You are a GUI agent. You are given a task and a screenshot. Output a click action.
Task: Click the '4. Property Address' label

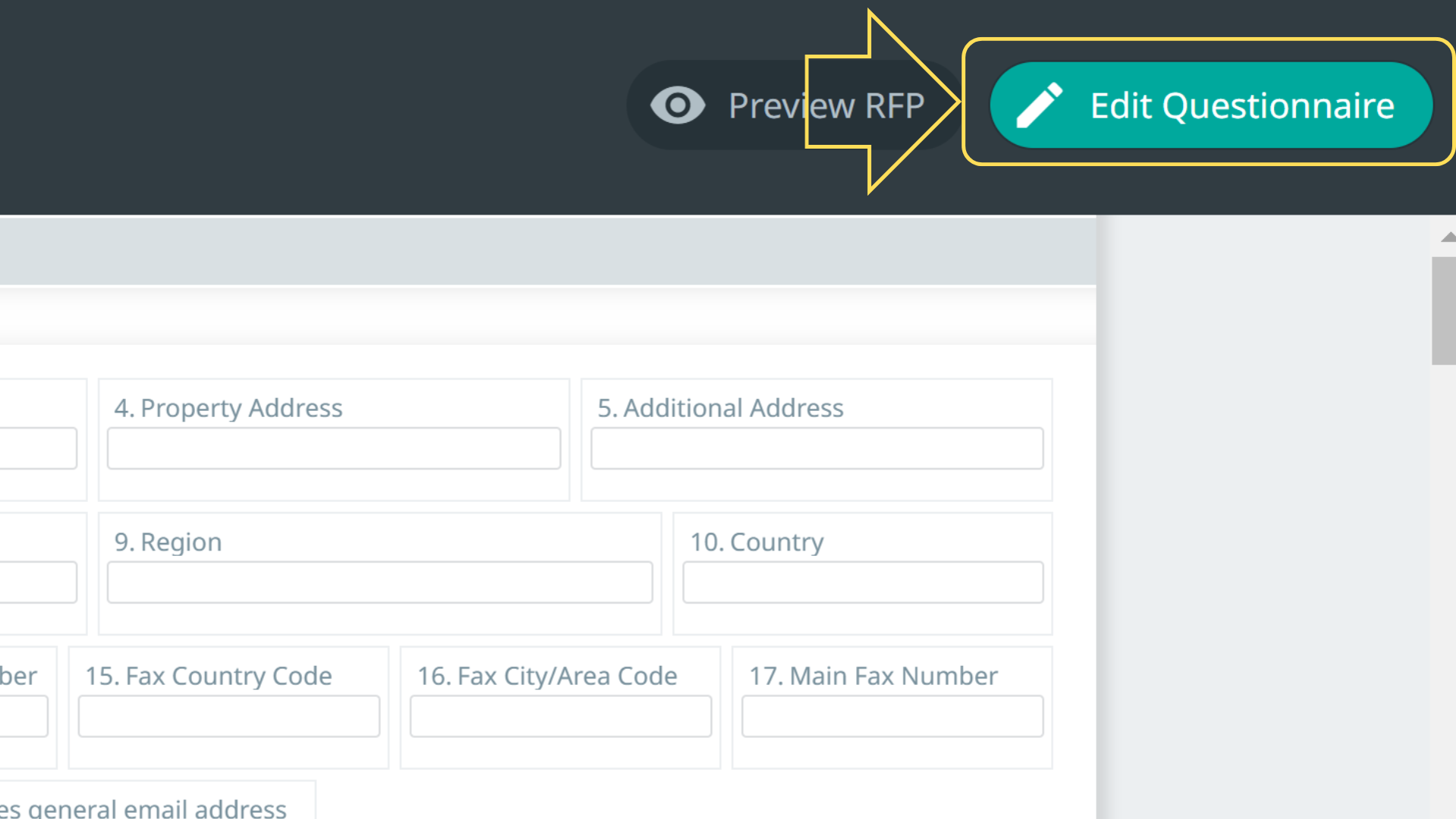[x=228, y=408]
